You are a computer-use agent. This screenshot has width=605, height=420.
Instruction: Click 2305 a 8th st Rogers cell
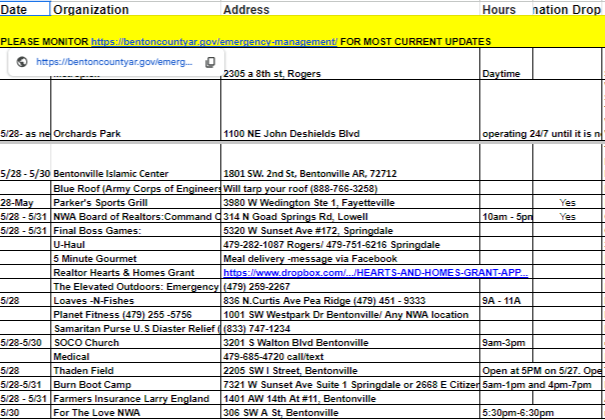350,64
